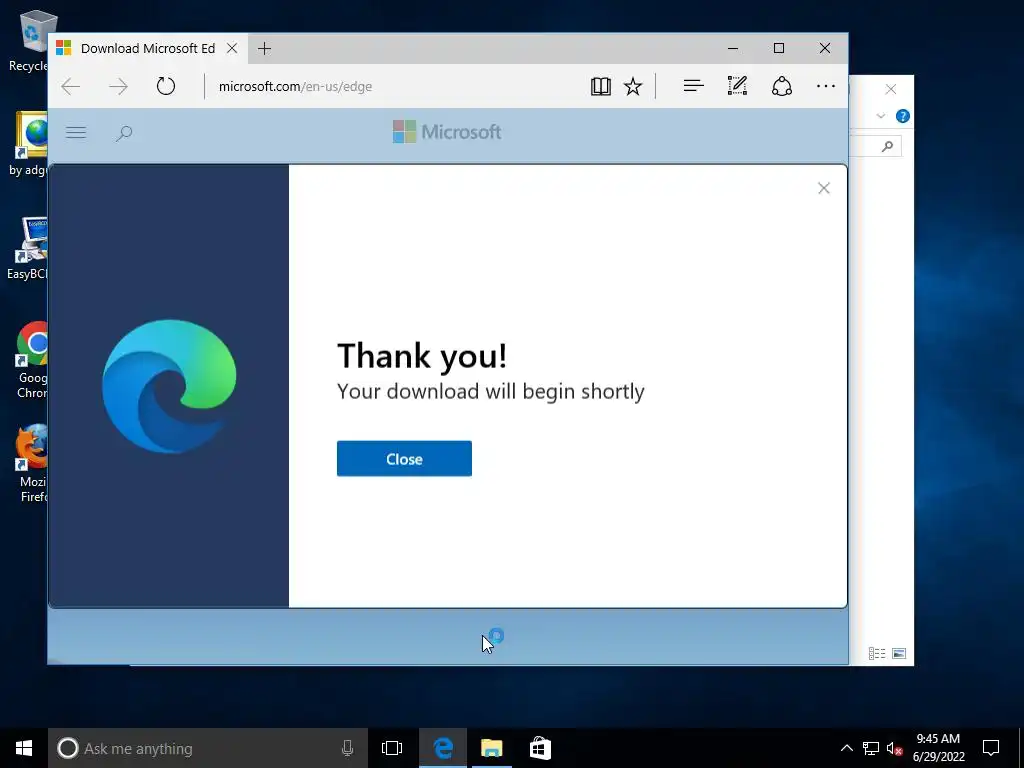Screen dimensions: 1024x768
Task: Click search box in background Explorer window
Action: click(x=875, y=146)
